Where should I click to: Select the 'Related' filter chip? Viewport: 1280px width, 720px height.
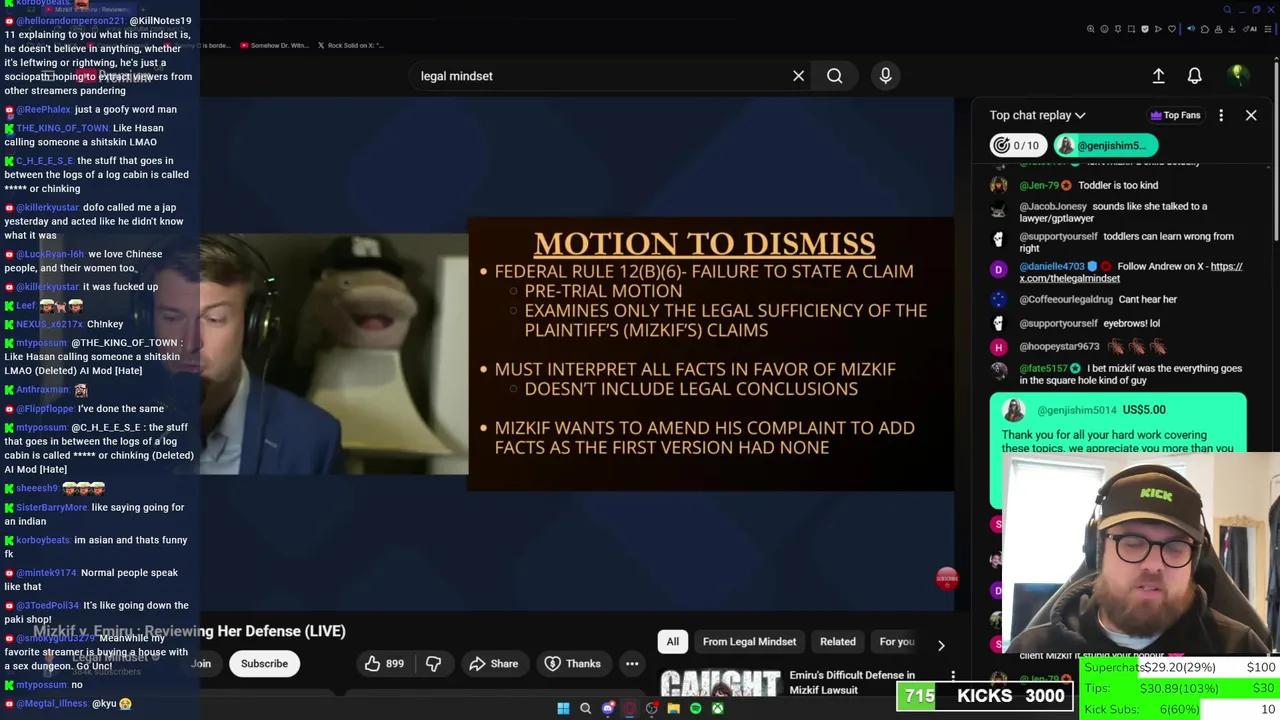pyautogui.click(x=838, y=642)
